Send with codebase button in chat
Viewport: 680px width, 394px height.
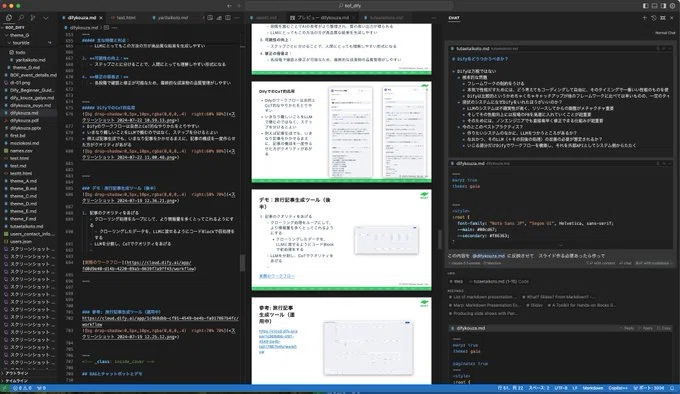(652, 263)
